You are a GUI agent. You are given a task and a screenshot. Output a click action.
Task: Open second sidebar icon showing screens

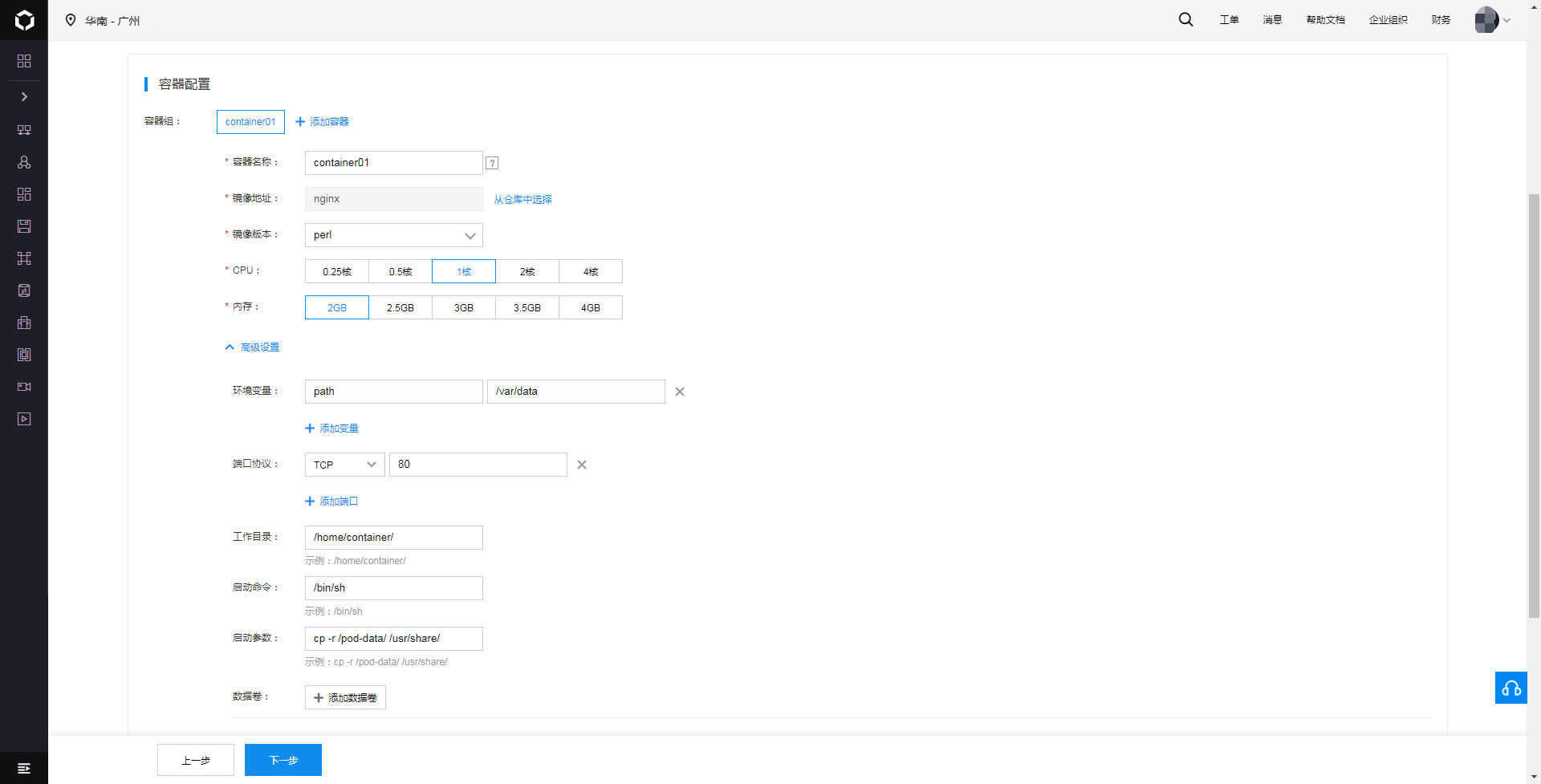point(24,130)
